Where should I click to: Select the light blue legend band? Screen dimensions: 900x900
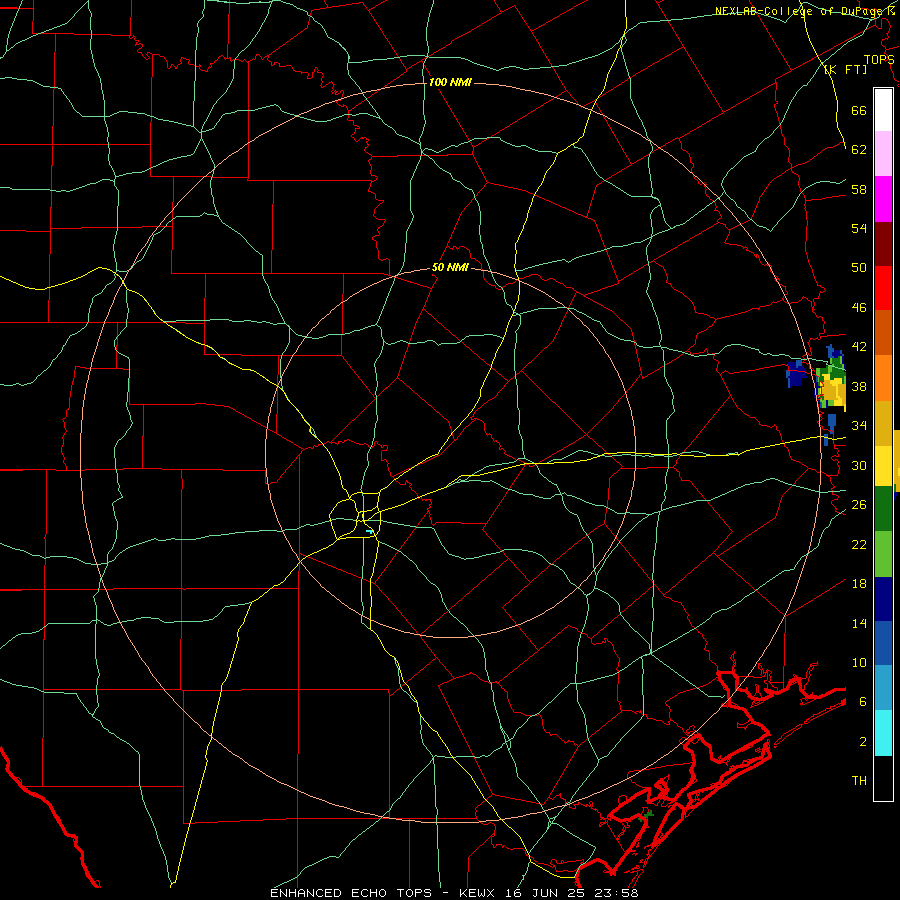coord(883,688)
